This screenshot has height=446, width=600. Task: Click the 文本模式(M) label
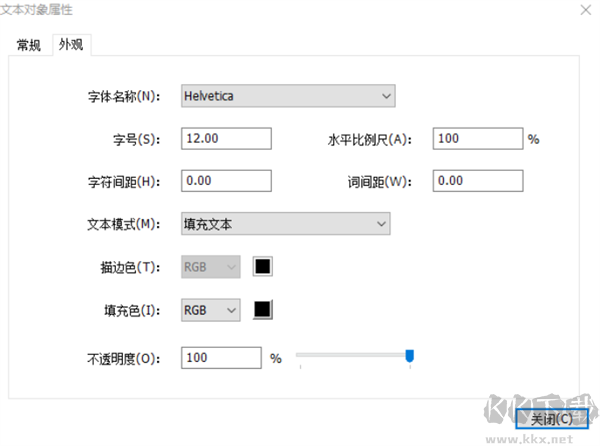[123, 225]
